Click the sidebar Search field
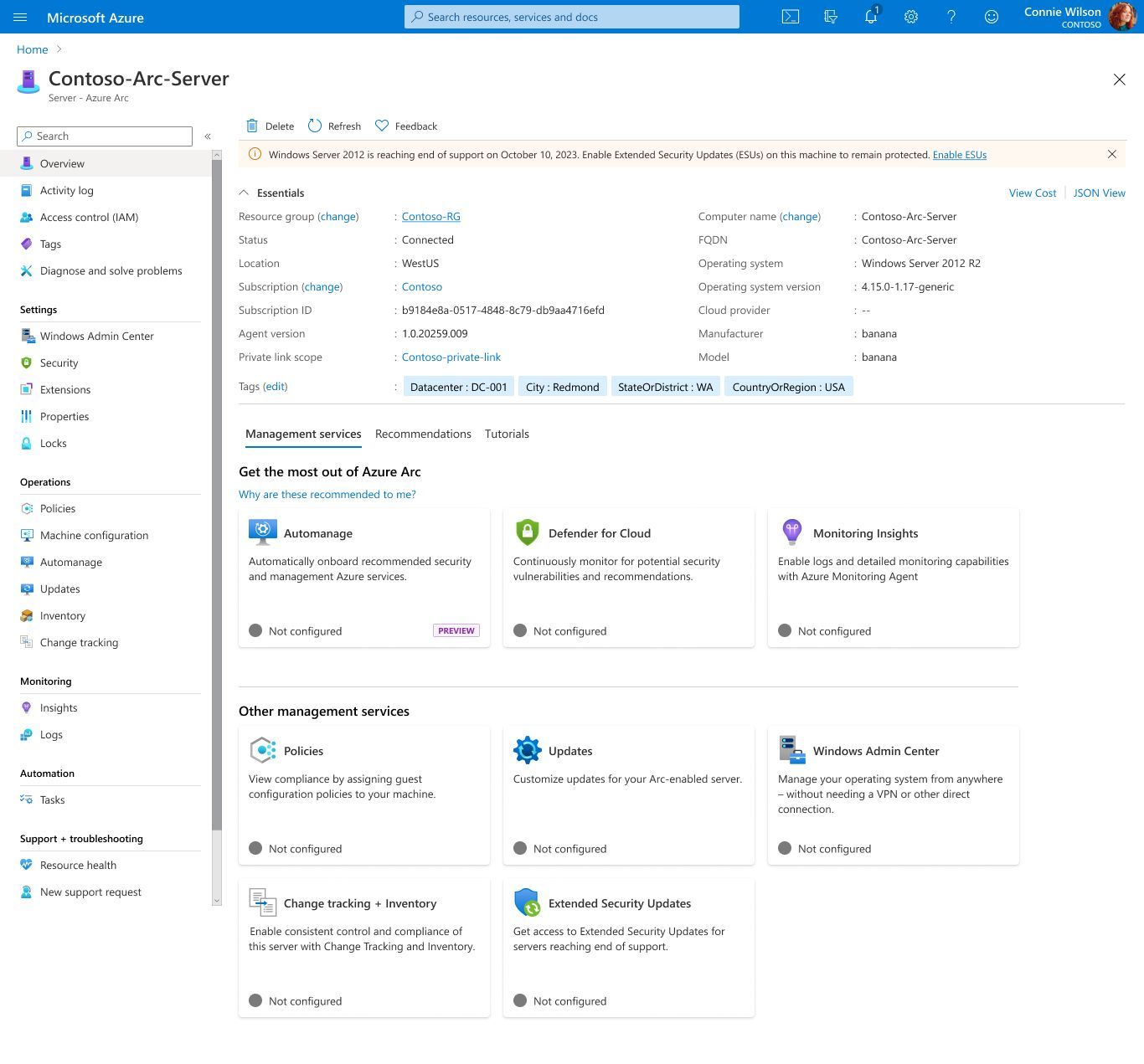Image resolution: width=1144 pixels, height=1064 pixels. click(104, 136)
